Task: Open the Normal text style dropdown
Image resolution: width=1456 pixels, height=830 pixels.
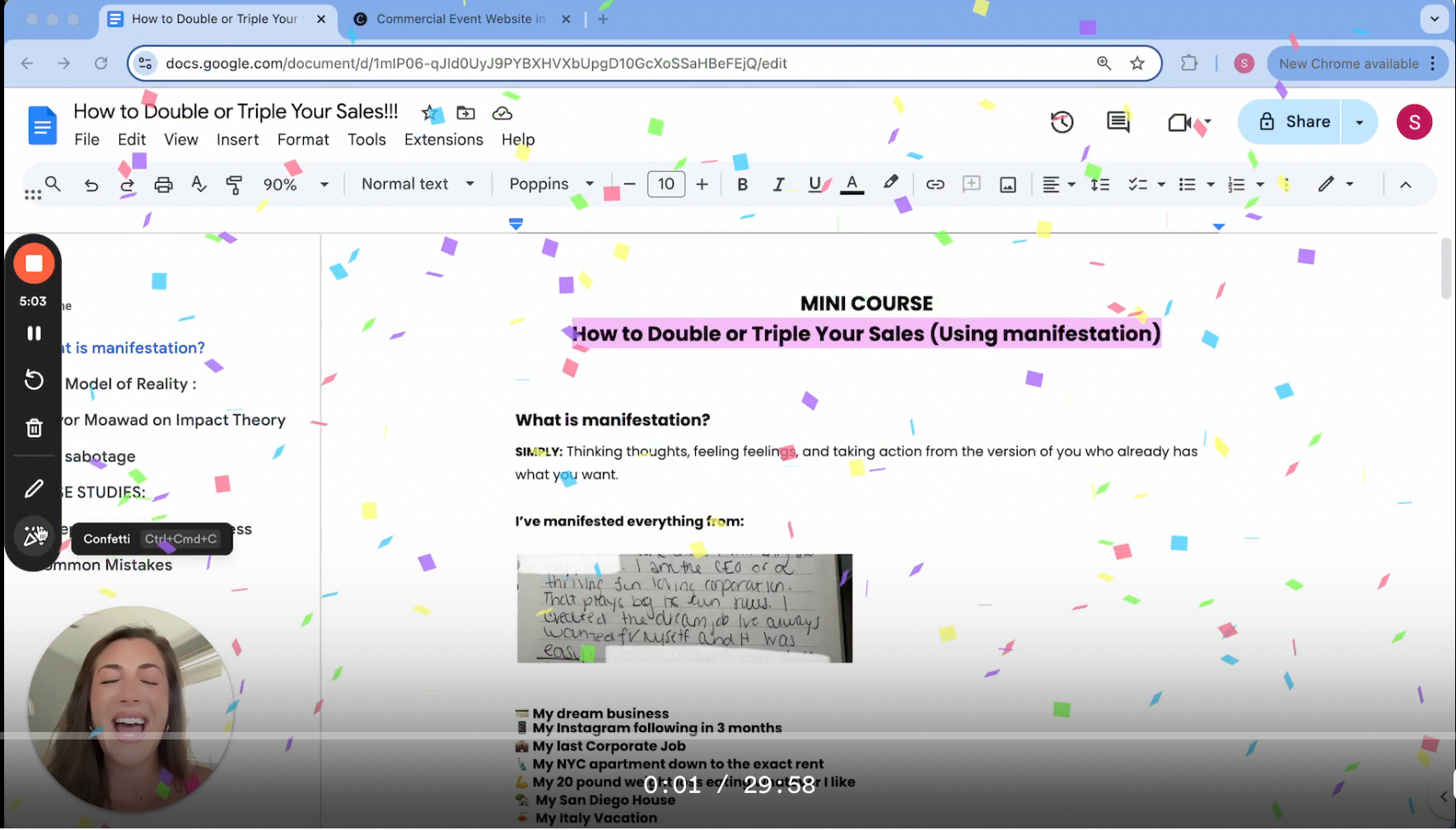Action: pyautogui.click(x=418, y=184)
